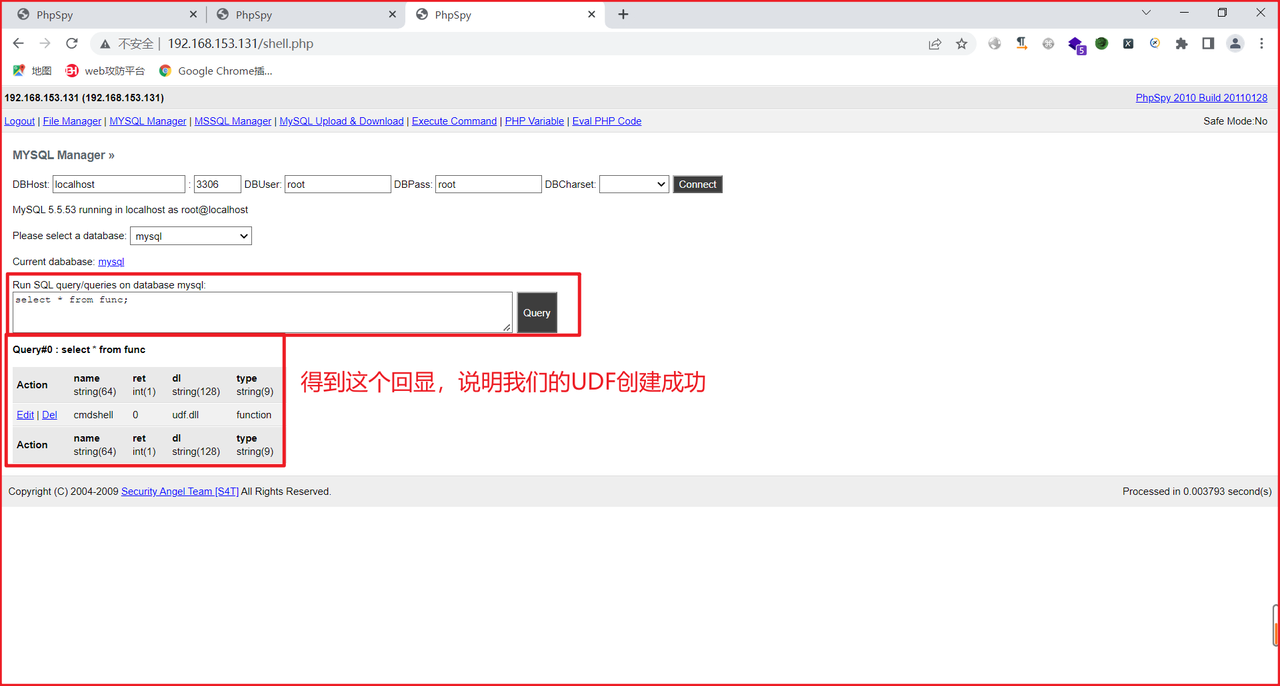The height and width of the screenshot is (686, 1280).
Task: Open the Chrome three-dot menu
Action: click(x=1261, y=44)
